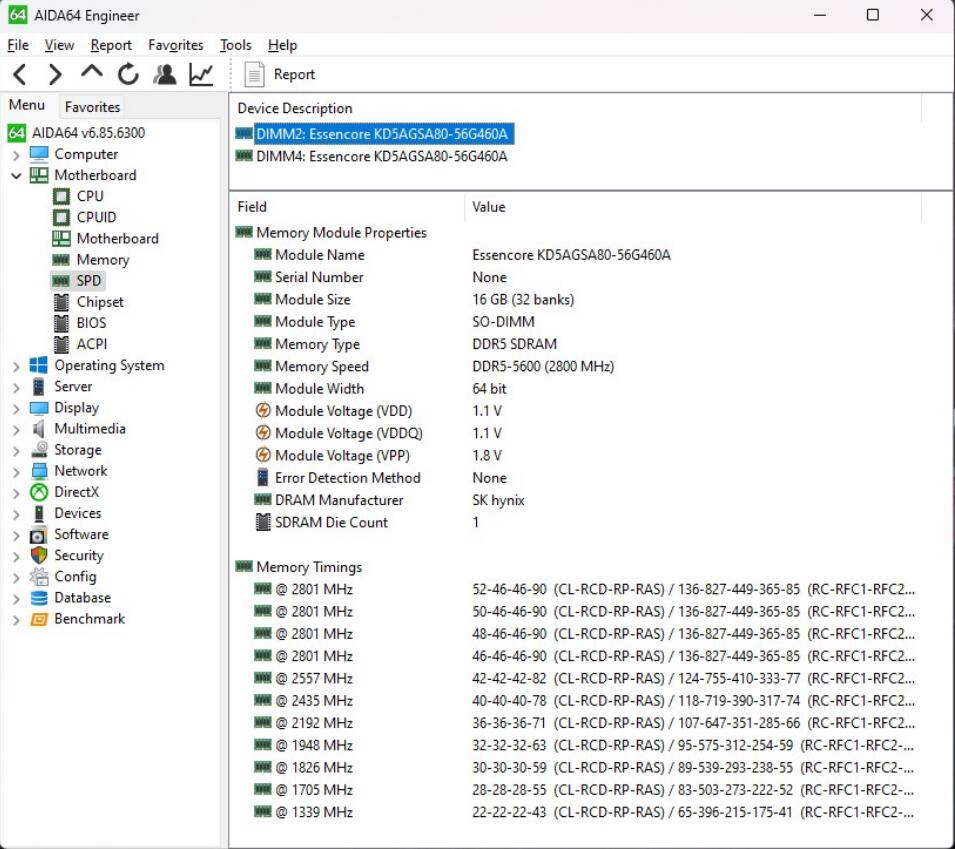Click the Memory module icon in the tree
This screenshot has width=955, height=849.
pos(61,260)
